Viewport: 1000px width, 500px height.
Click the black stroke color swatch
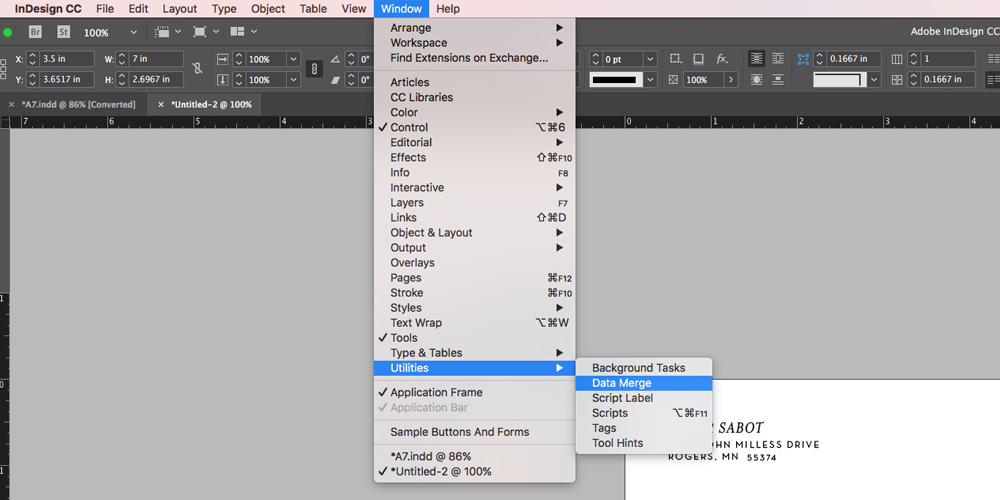[615, 80]
